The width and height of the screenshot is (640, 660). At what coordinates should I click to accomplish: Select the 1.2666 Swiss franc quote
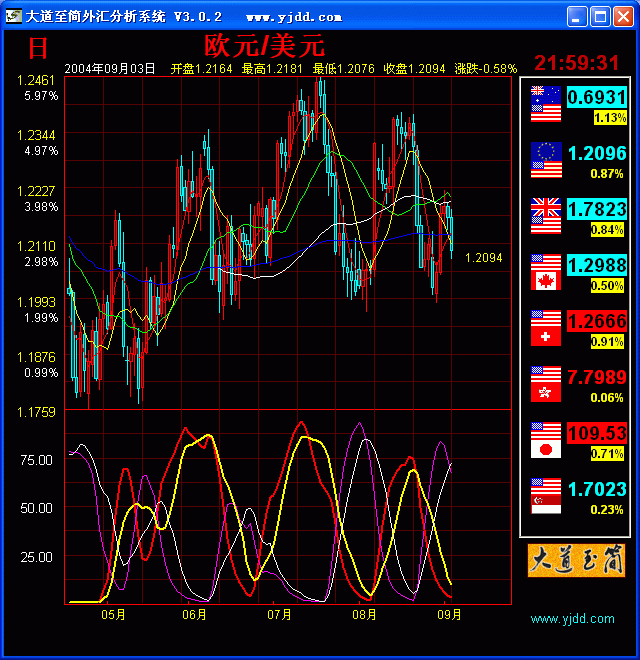(597, 321)
